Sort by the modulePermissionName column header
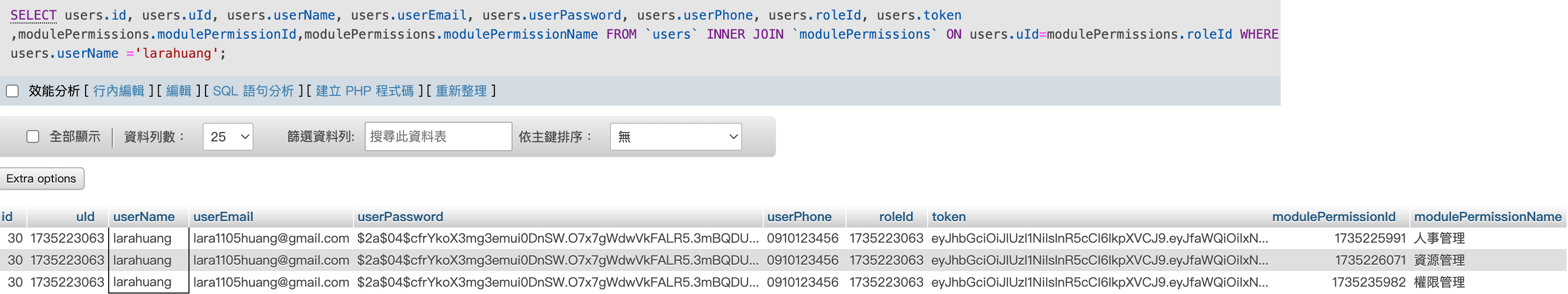The width and height of the screenshot is (1568, 294). [1487, 217]
